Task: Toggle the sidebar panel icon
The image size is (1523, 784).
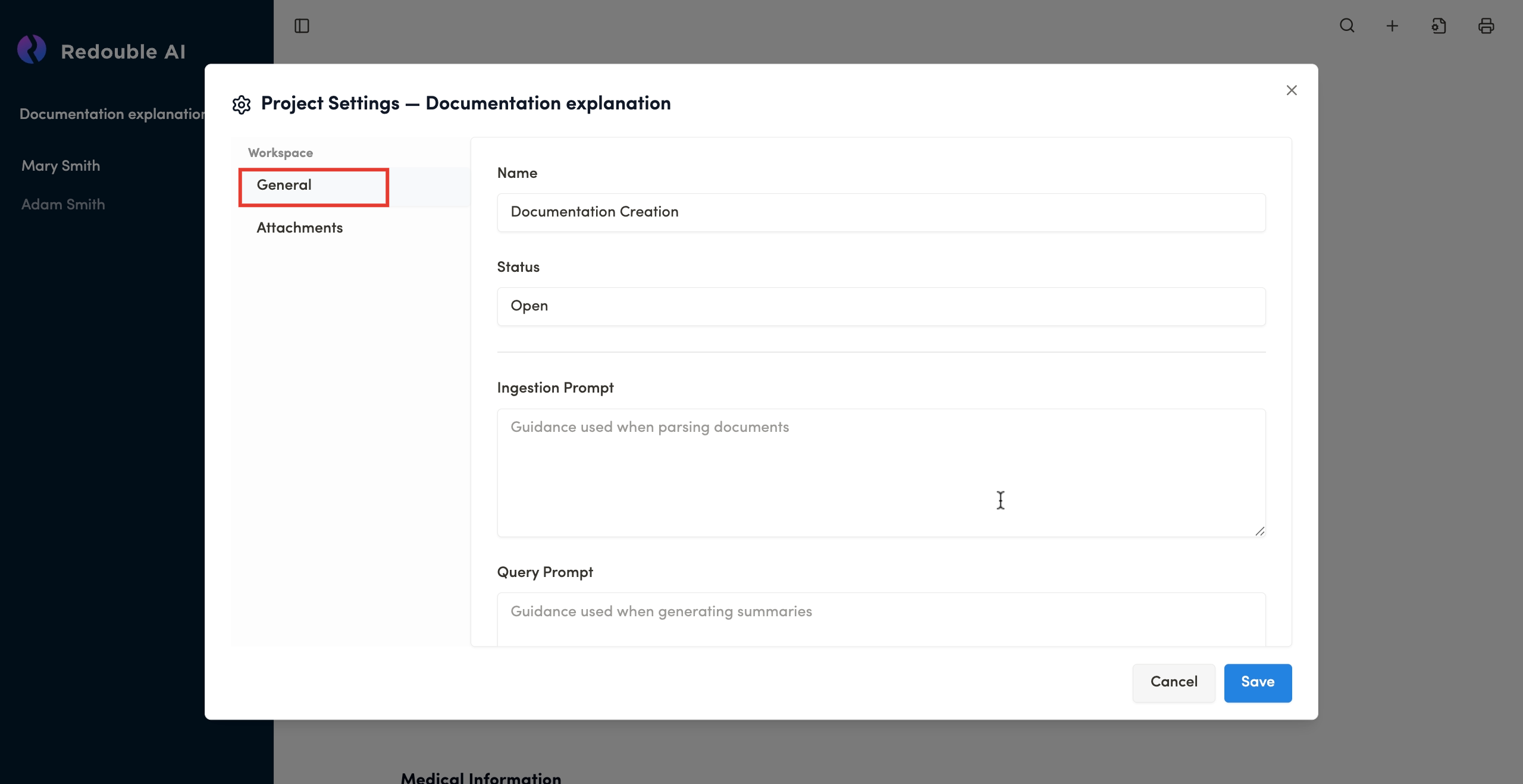Action: 302,26
